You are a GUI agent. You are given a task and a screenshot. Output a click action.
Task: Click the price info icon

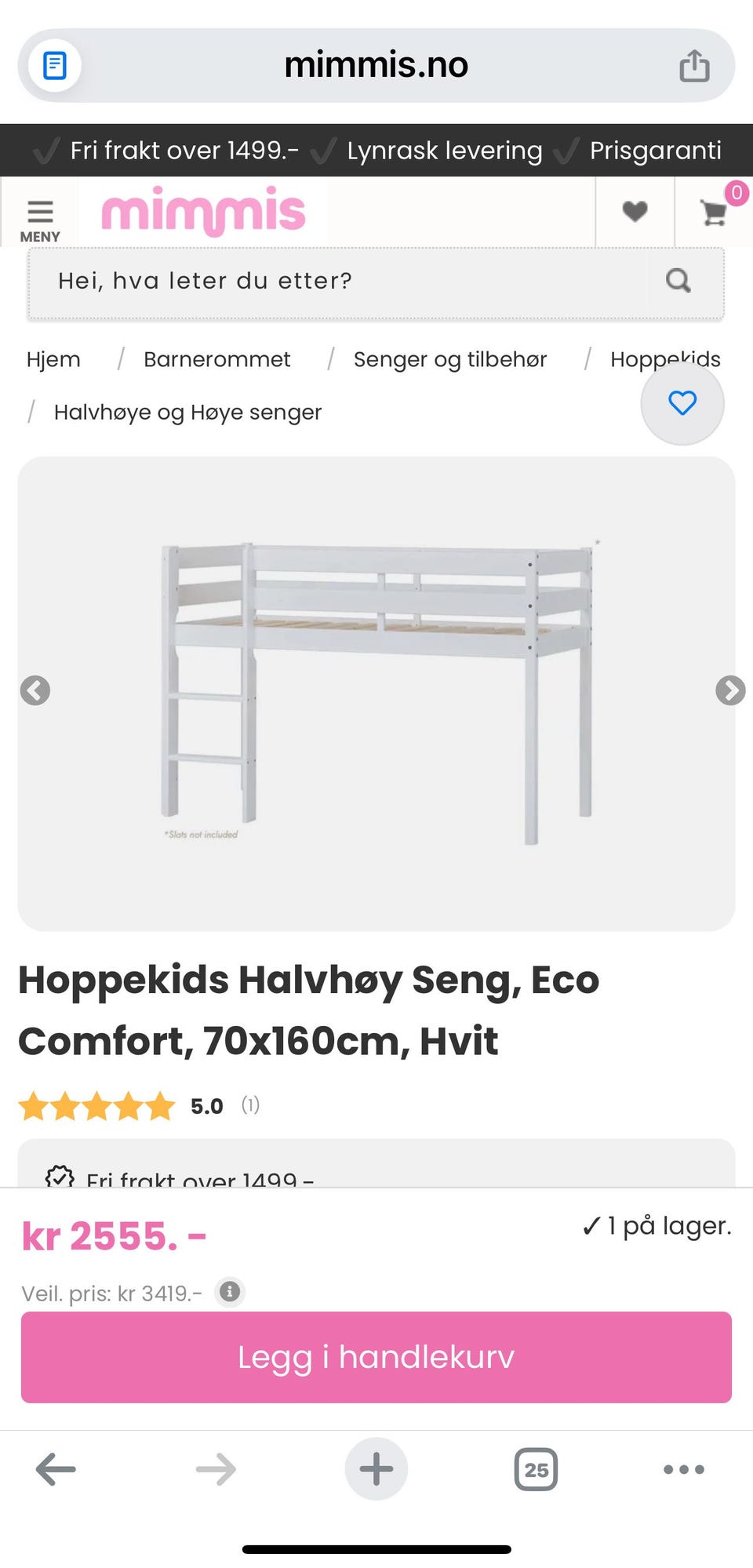(x=230, y=1292)
